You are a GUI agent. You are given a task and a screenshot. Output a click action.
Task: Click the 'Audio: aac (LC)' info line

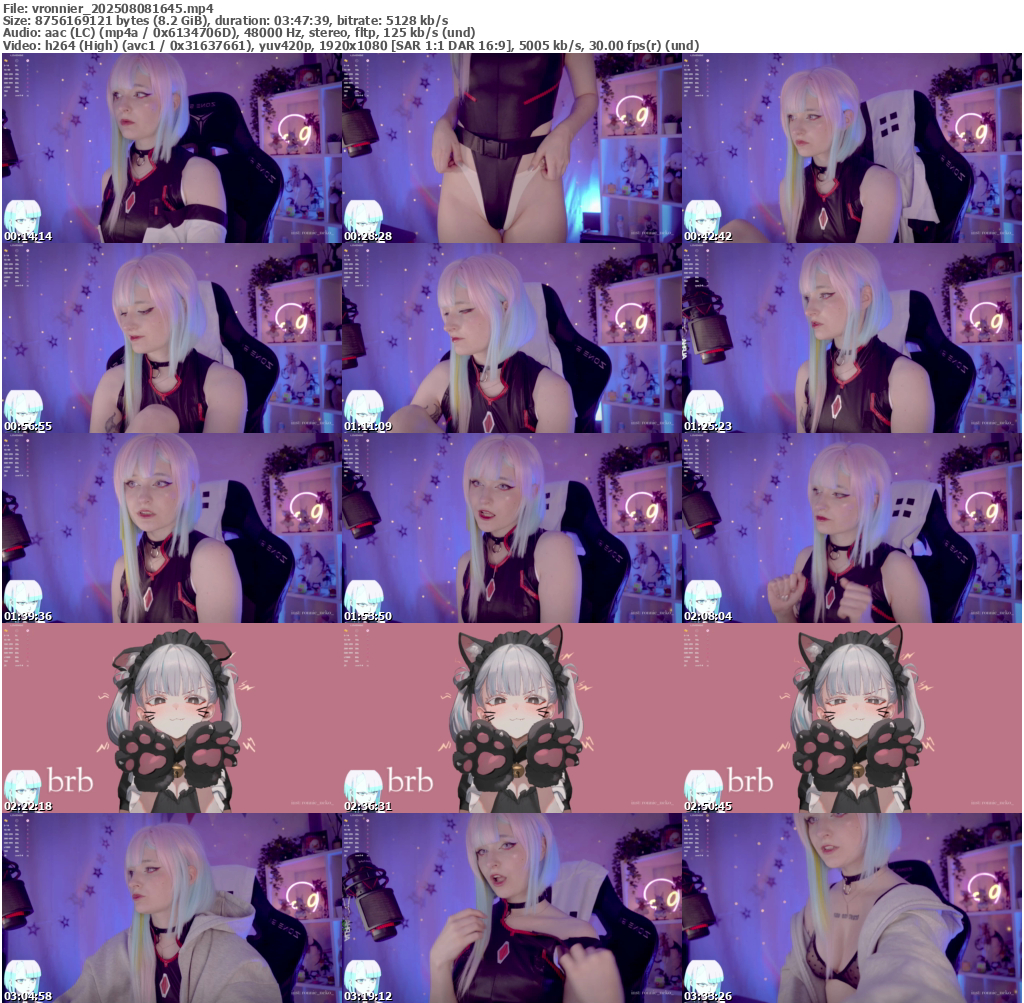239,33
